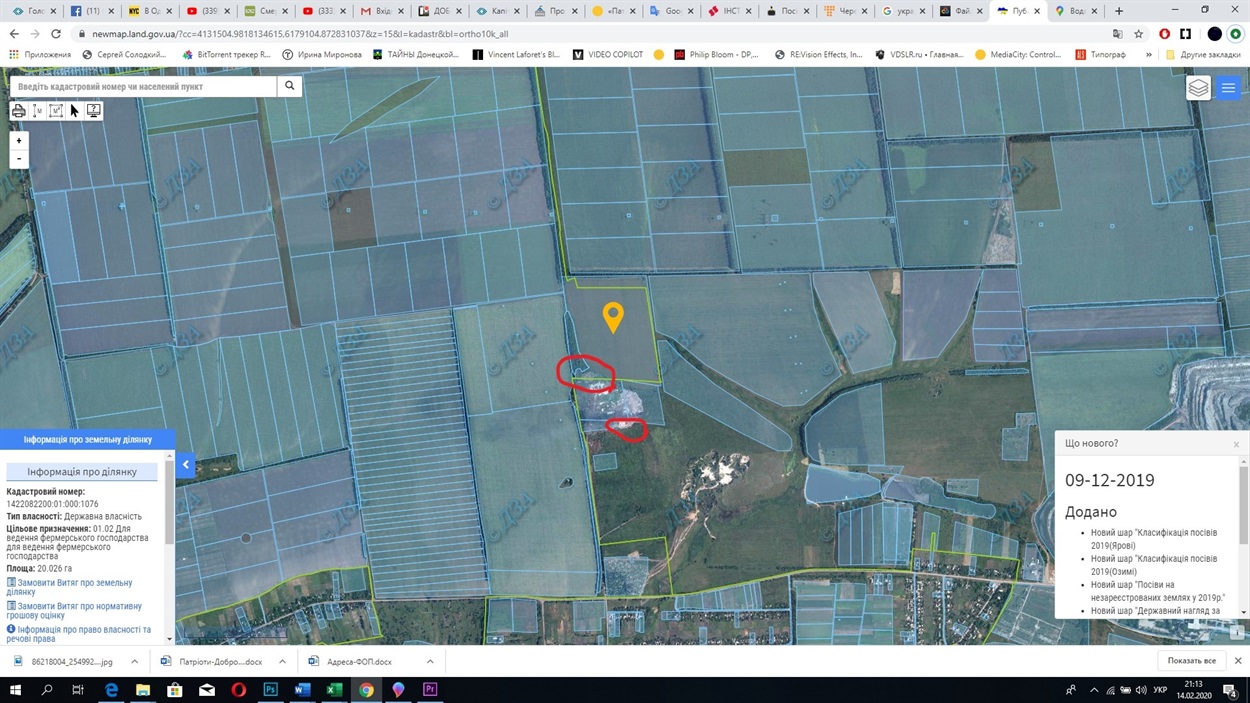Image resolution: width=1250 pixels, height=703 pixels.
Task: Open Premiere Pro from the taskbar
Action: (x=430, y=690)
